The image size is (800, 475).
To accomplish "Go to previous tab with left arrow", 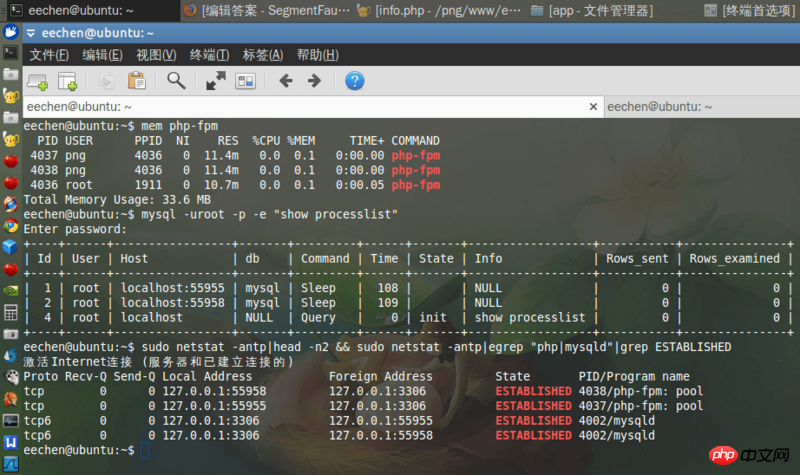I will tap(286, 81).
